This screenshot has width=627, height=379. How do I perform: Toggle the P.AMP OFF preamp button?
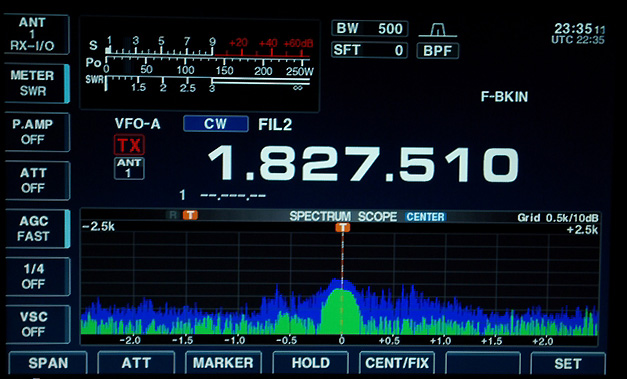click(x=37, y=132)
